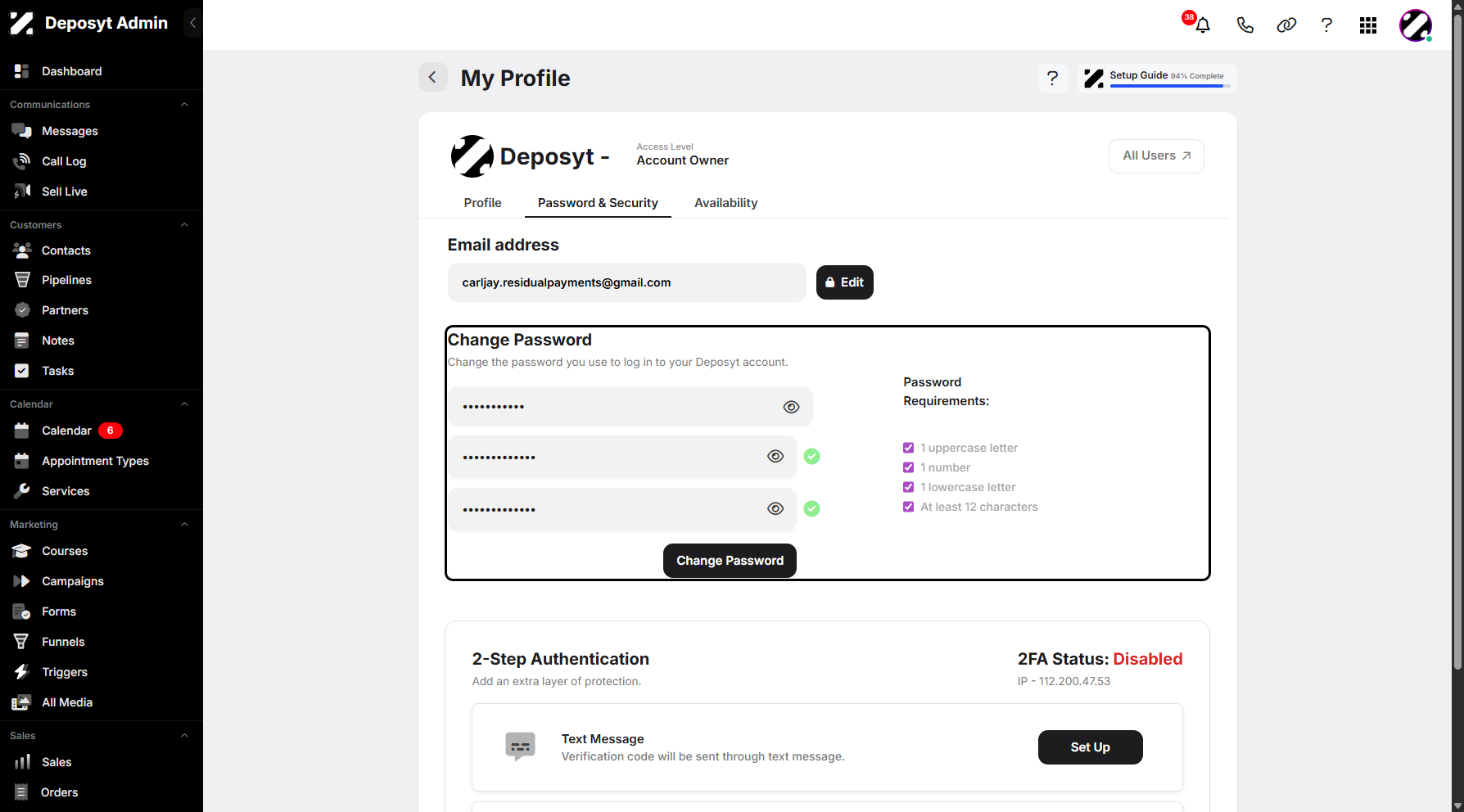Reveal the confirm password field text
The height and width of the screenshot is (812, 1464).
775,508
